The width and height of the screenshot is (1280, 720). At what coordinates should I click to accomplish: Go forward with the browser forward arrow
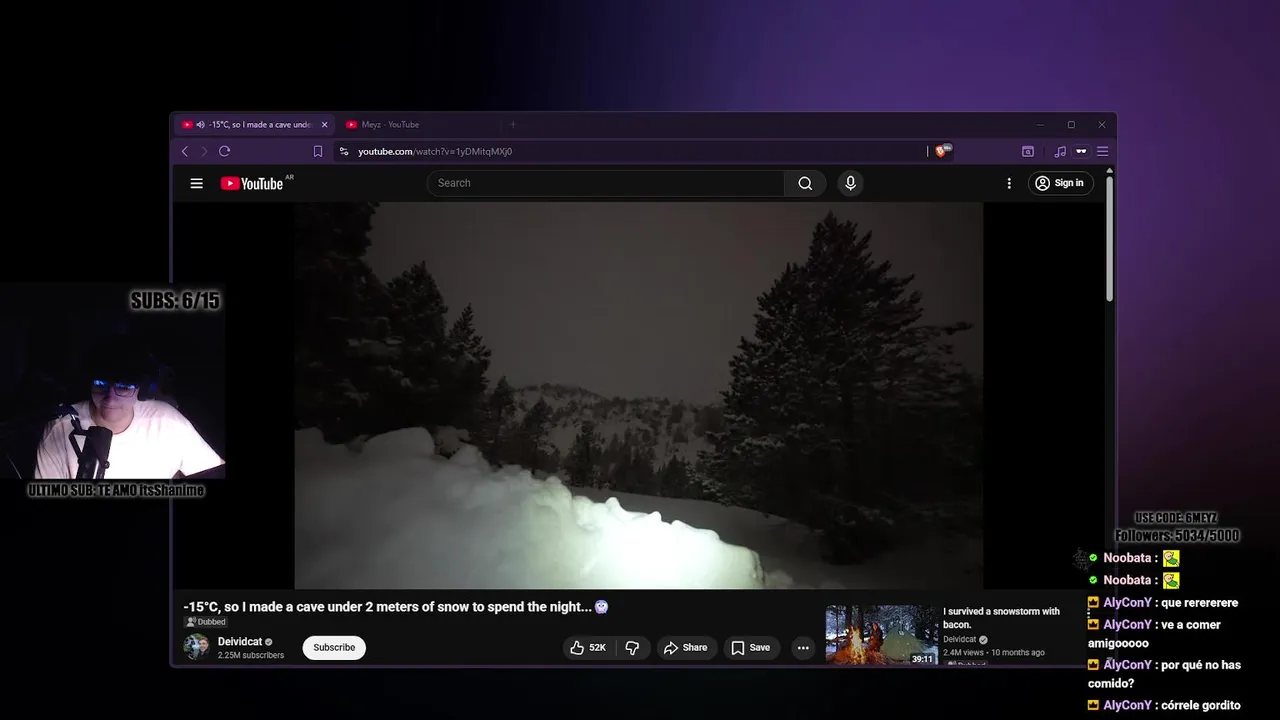[204, 151]
